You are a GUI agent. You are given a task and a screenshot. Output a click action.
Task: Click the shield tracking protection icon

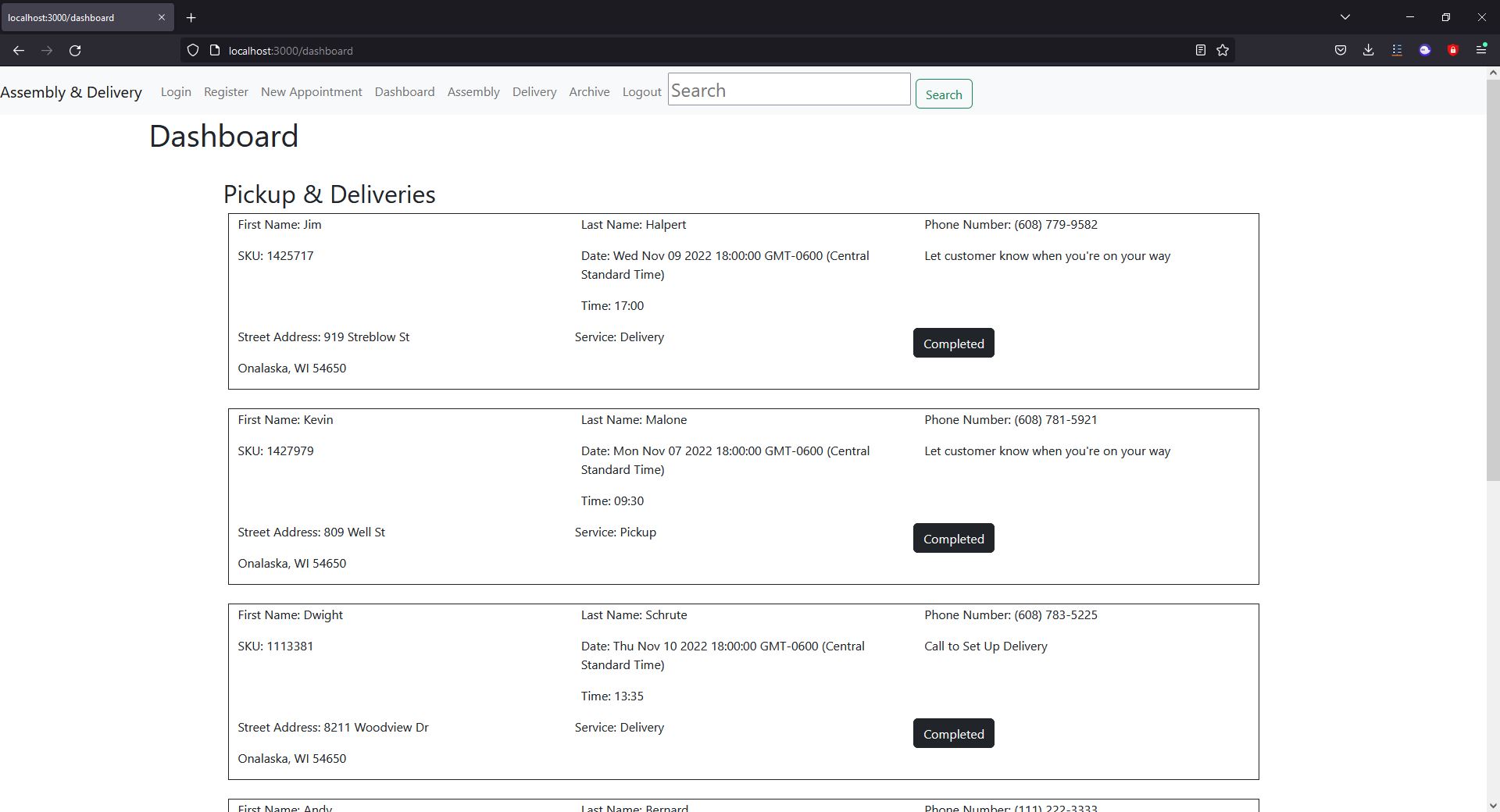point(193,51)
